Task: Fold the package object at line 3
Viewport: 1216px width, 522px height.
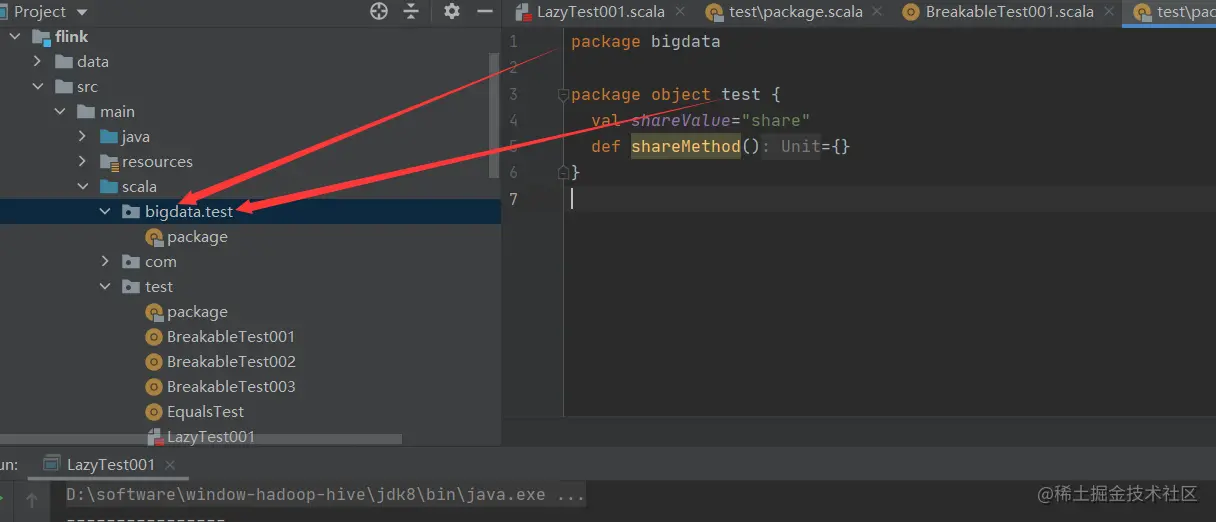Action: click(563, 95)
